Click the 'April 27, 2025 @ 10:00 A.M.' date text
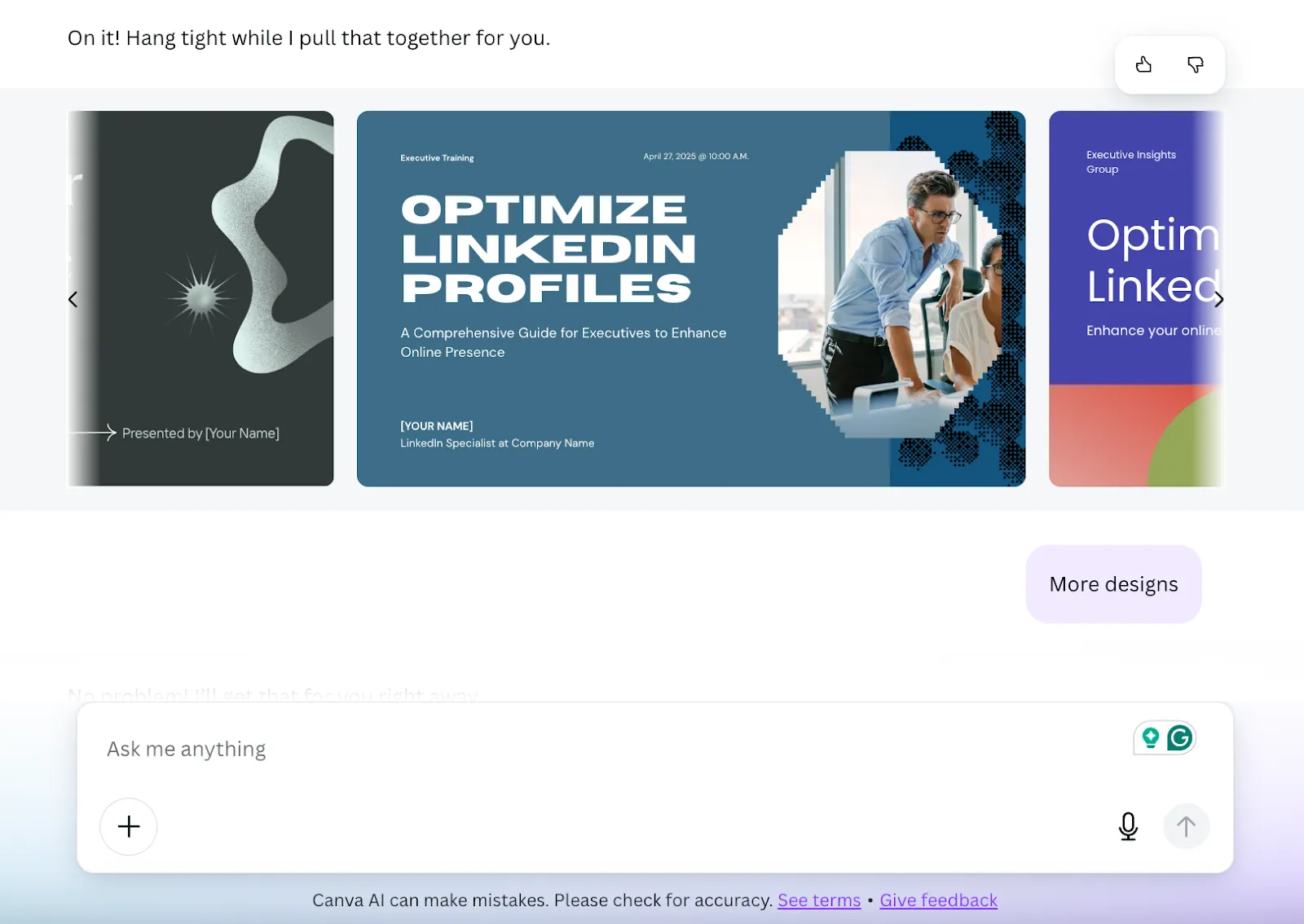The image size is (1304, 924). coord(696,156)
